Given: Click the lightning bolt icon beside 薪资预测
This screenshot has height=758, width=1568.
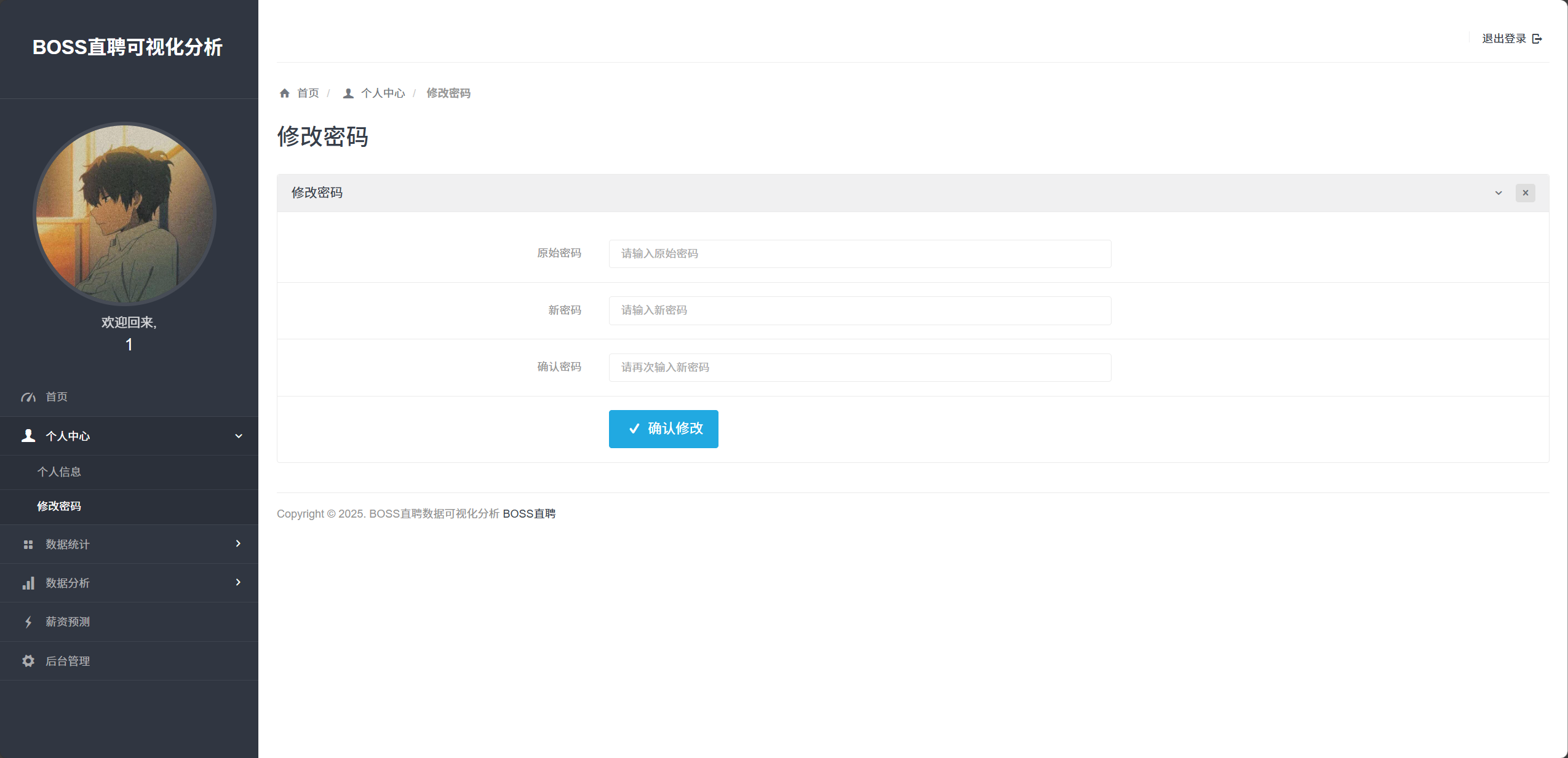Looking at the screenshot, I should 28,622.
